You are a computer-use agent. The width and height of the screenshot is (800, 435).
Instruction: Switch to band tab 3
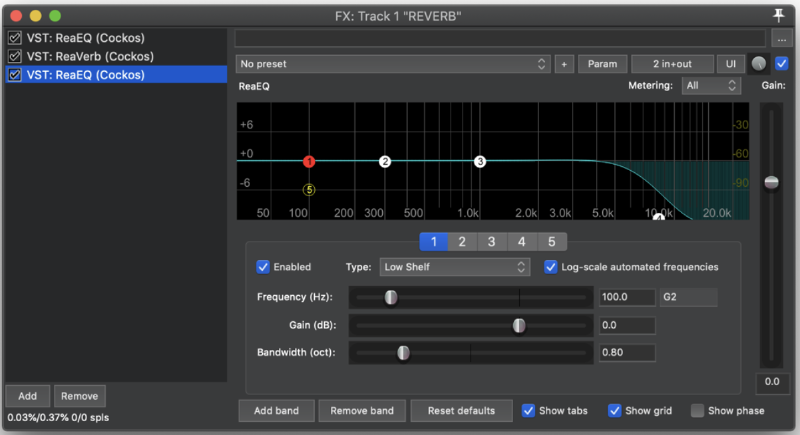pyautogui.click(x=492, y=242)
